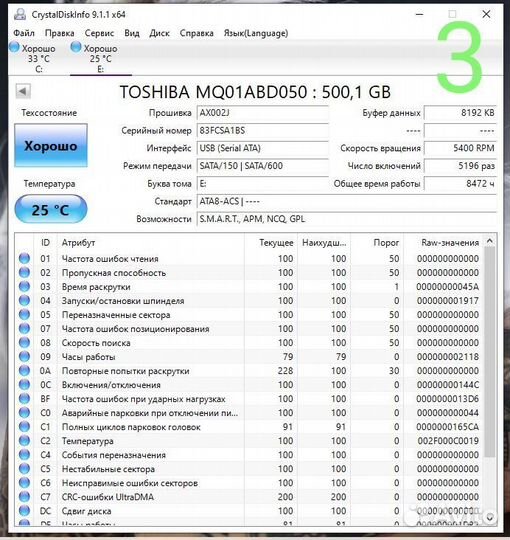Viewport: 510px width, 540px height.
Task: Click status icon for 09 Часы работы
Action: (24, 356)
